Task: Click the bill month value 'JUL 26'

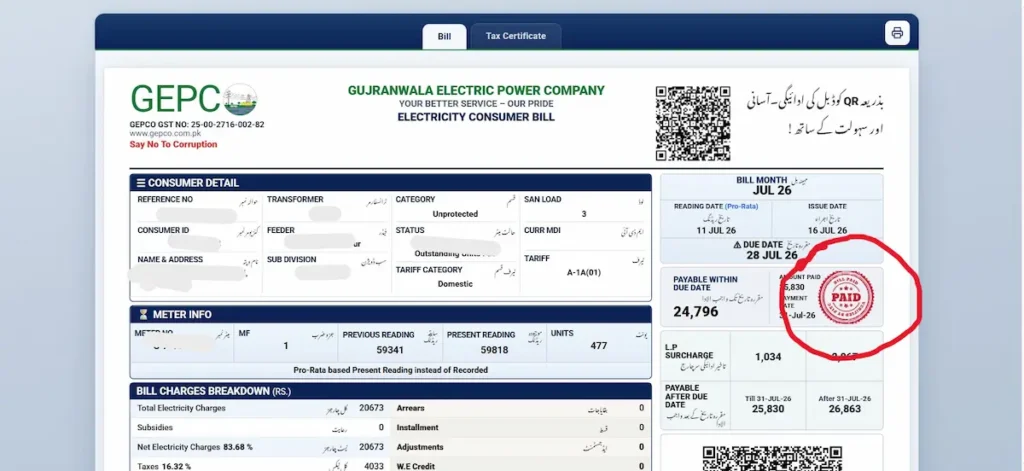Action: [772, 191]
